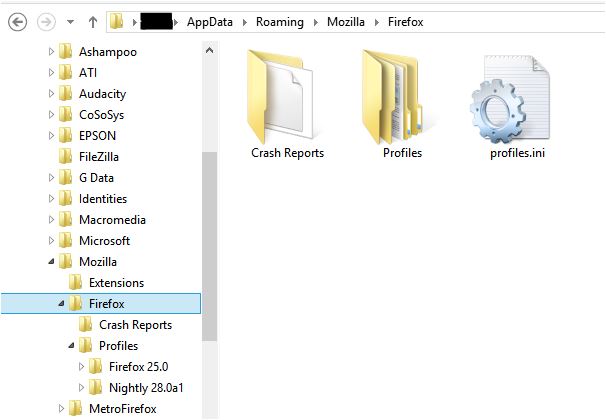Click the navigation pane scrollbar thumb
Image resolution: width=606 pixels, height=420 pixels.
(x=209, y=246)
